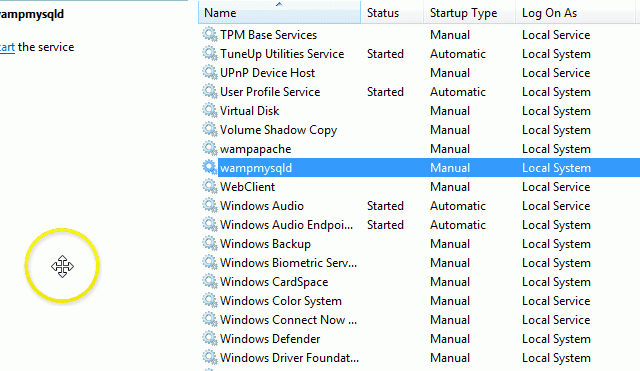Click Manual startup type of wampapache
Image resolution: width=640 pixels, height=371 pixels.
click(450, 149)
